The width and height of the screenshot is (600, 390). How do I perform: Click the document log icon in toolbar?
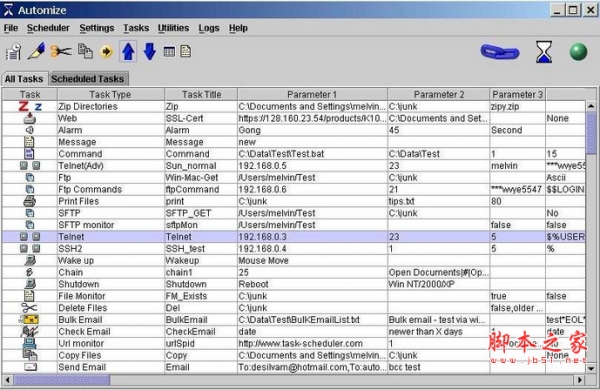coord(186,51)
